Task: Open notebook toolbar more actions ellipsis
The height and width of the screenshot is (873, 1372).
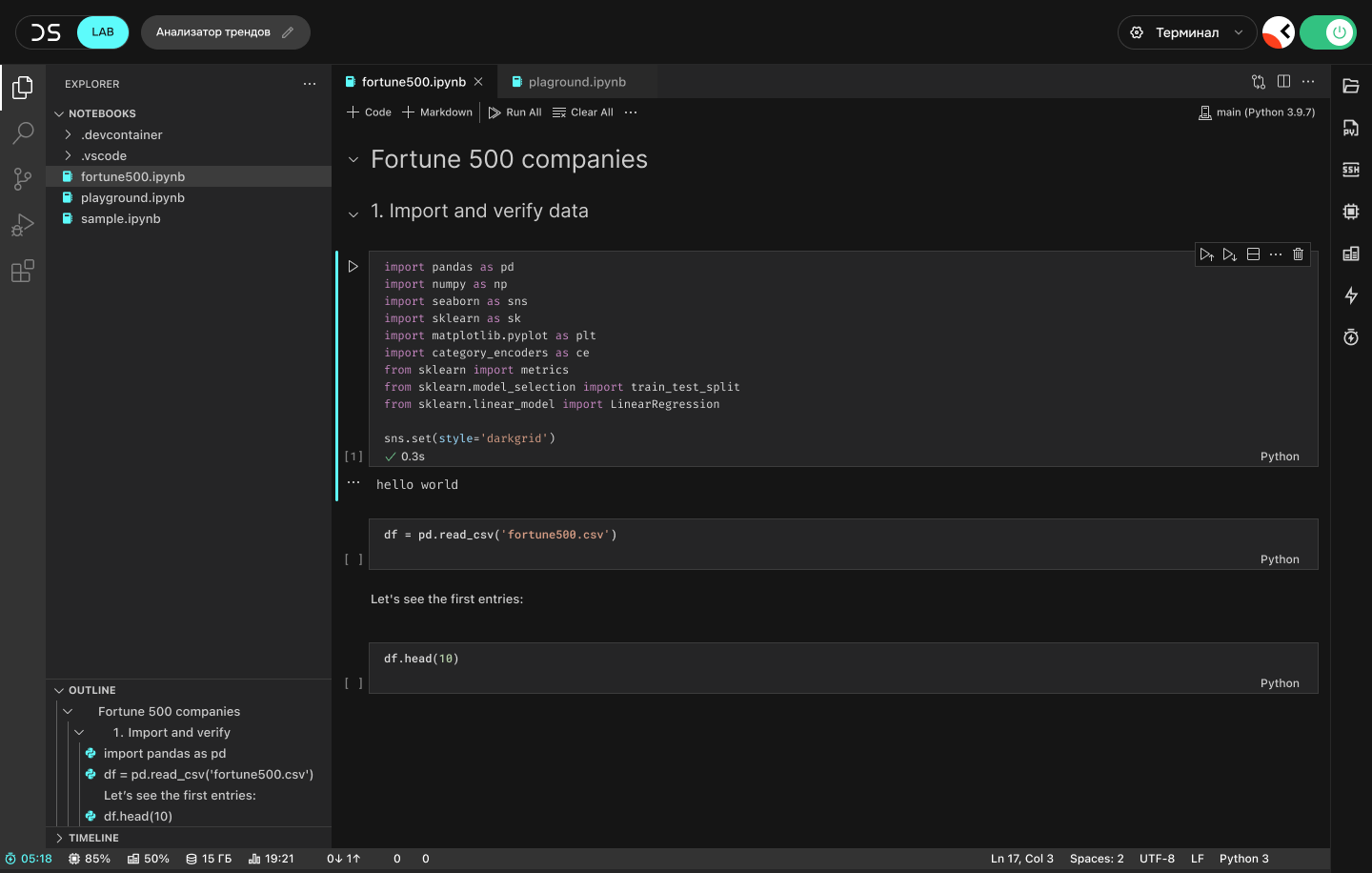Action: tap(631, 112)
